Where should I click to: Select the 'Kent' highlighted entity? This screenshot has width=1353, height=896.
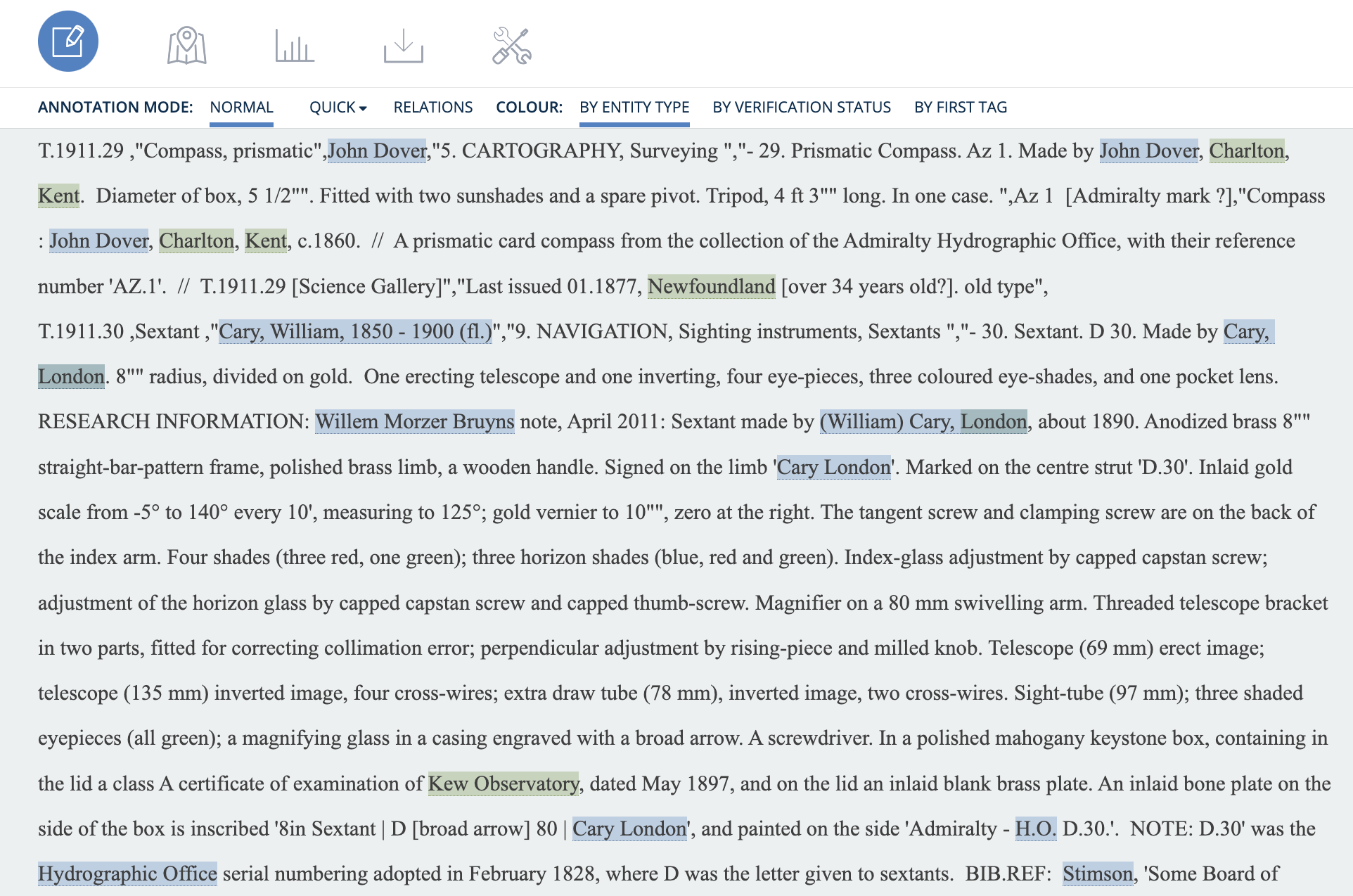tap(58, 196)
